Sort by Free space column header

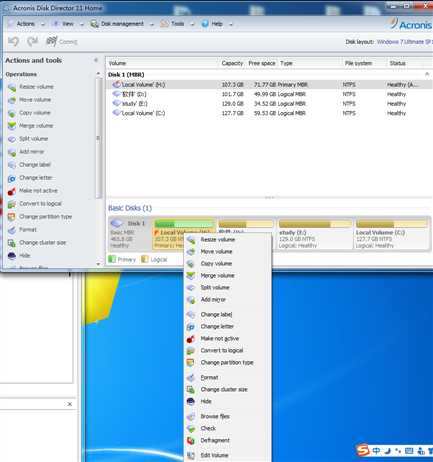(x=262, y=63)
